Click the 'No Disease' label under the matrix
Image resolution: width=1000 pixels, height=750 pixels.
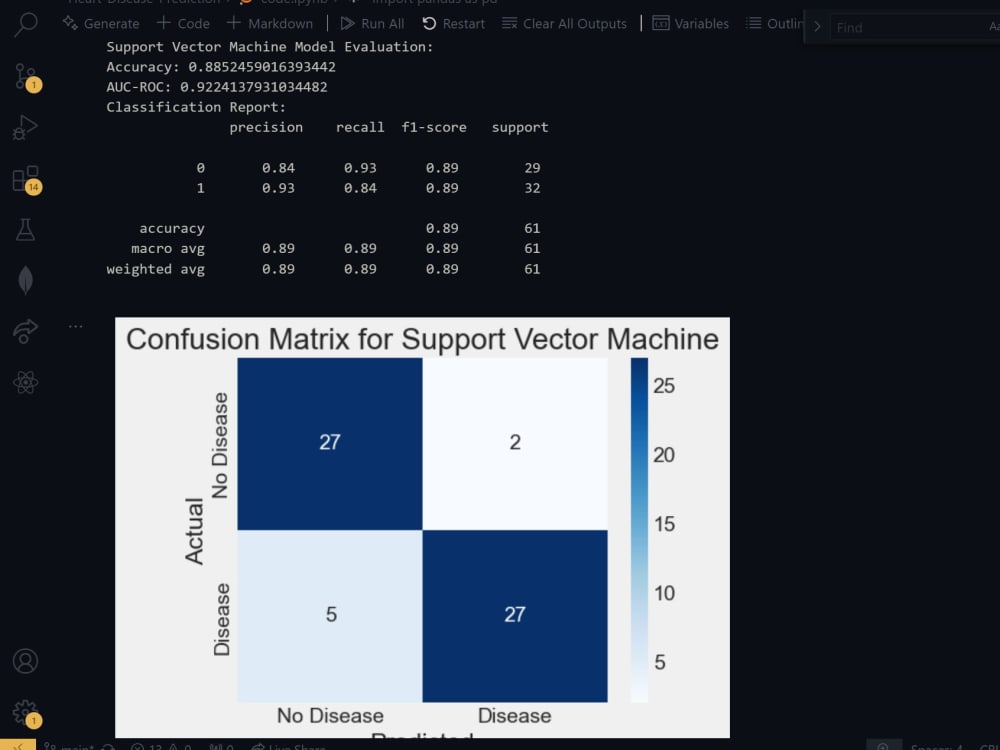click(x=330, y=716)
